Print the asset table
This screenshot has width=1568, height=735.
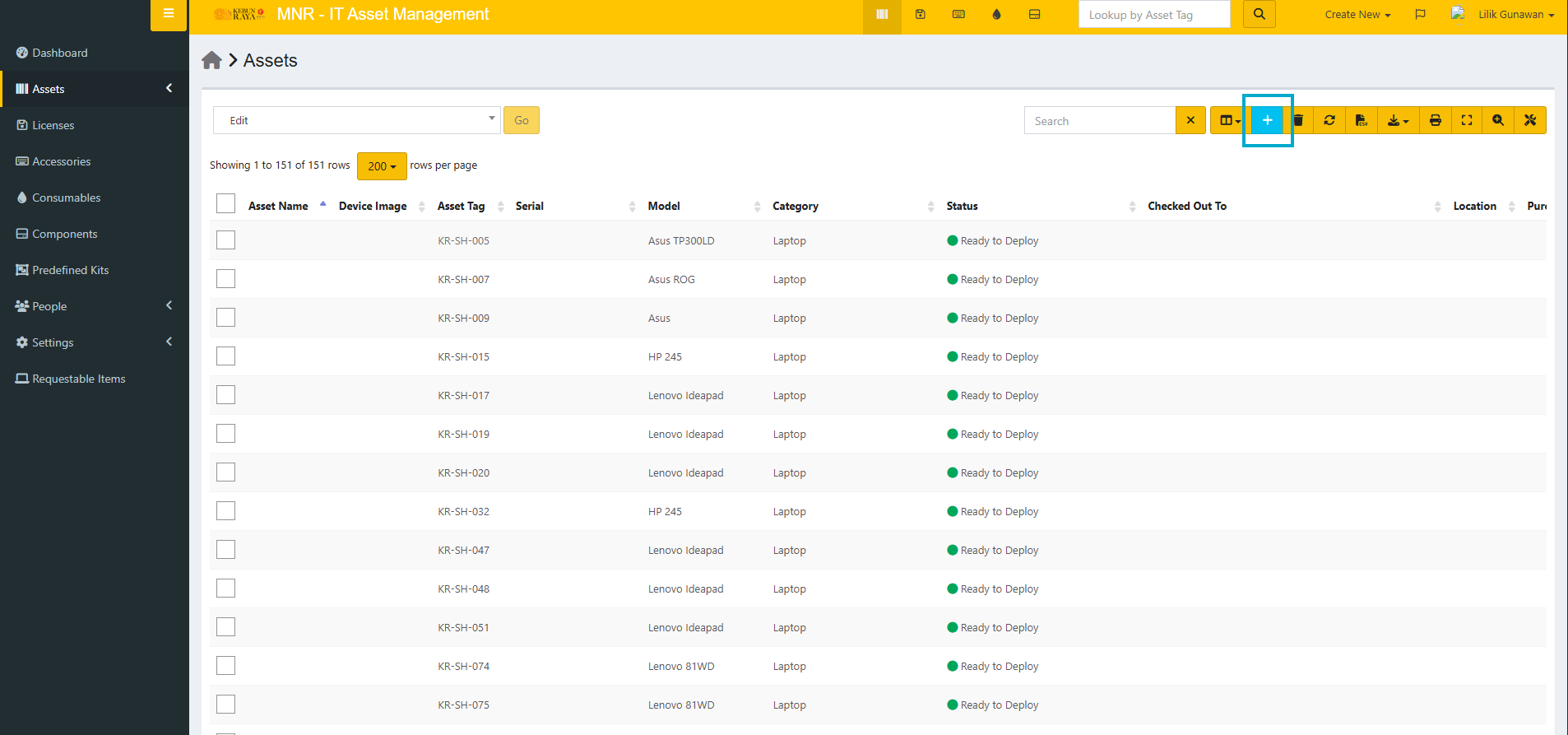pyautogui.click(x=1435, y=120)
